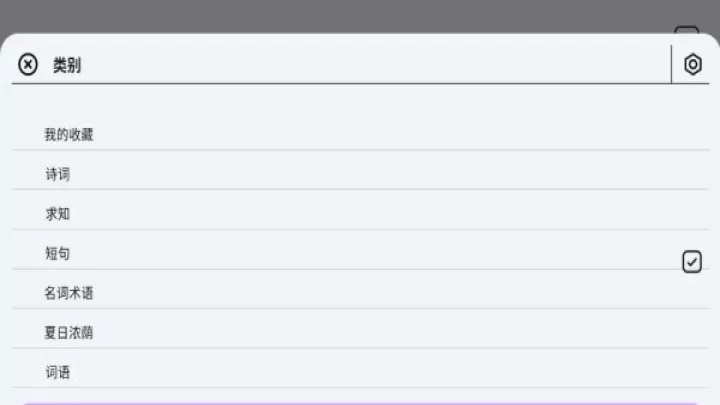Tick the empty selection area of 名词术语 row
Image resolution: width=720 pixels, height=405 pixels.
point(692,293)
